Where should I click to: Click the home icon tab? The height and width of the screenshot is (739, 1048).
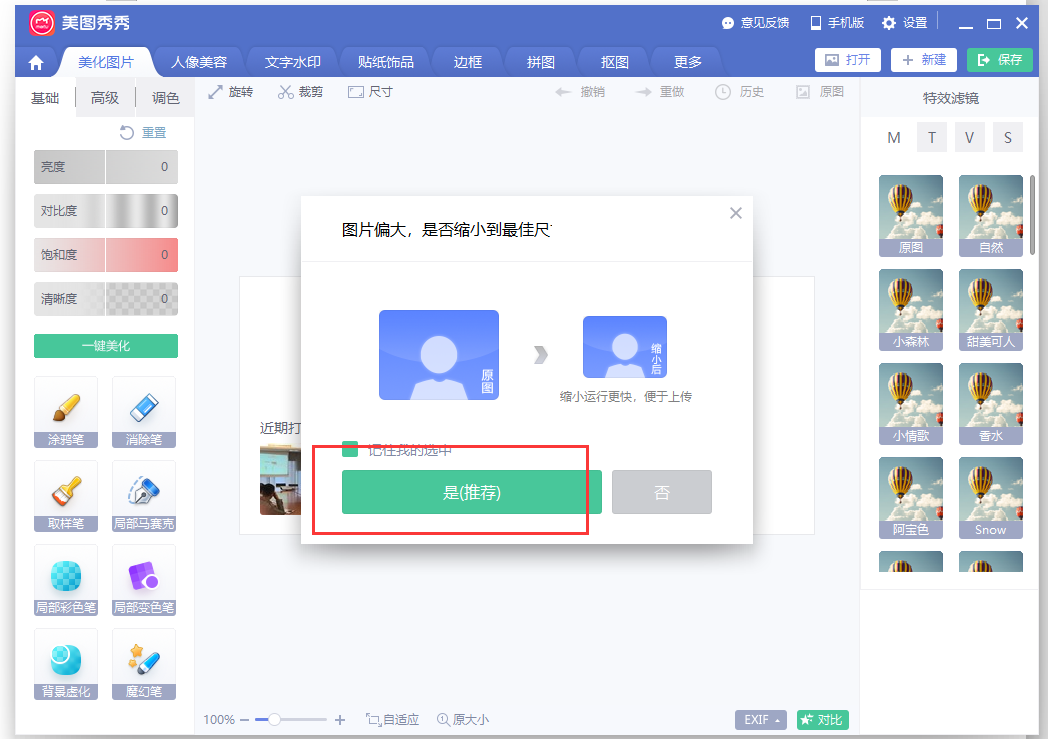coord(36,62)
